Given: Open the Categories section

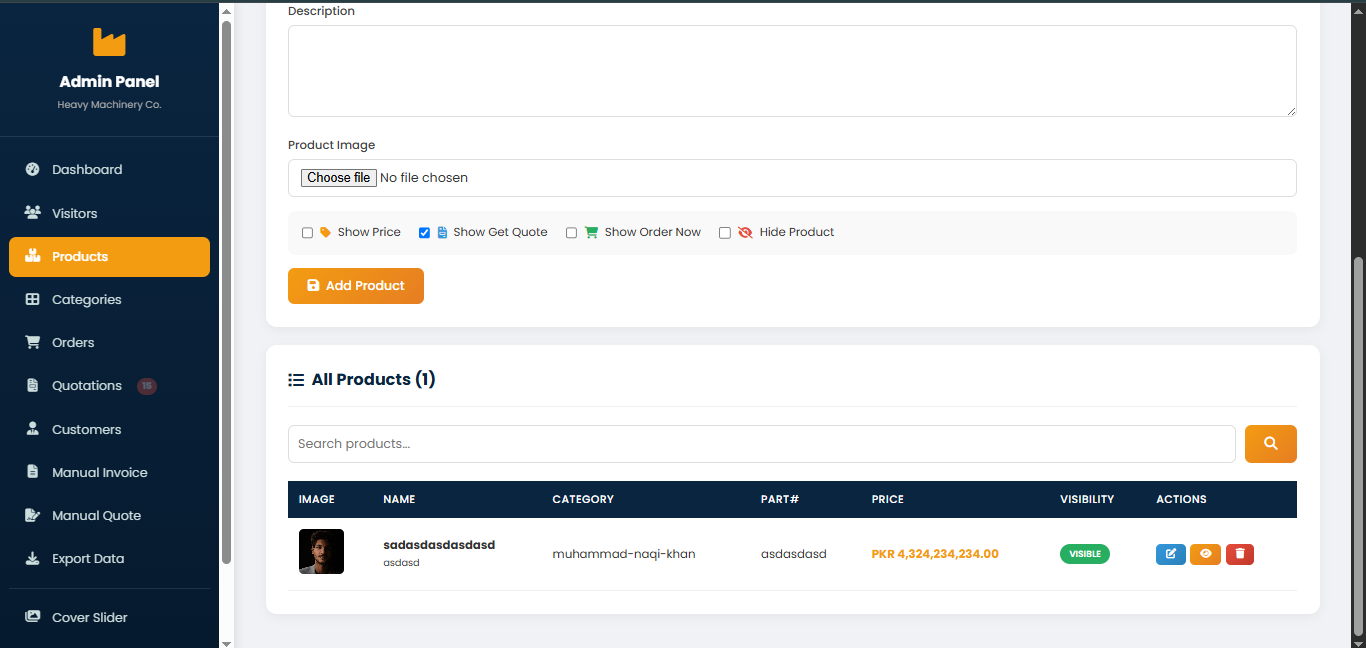Looking at the screenshot, I should [x=109, y=299].
